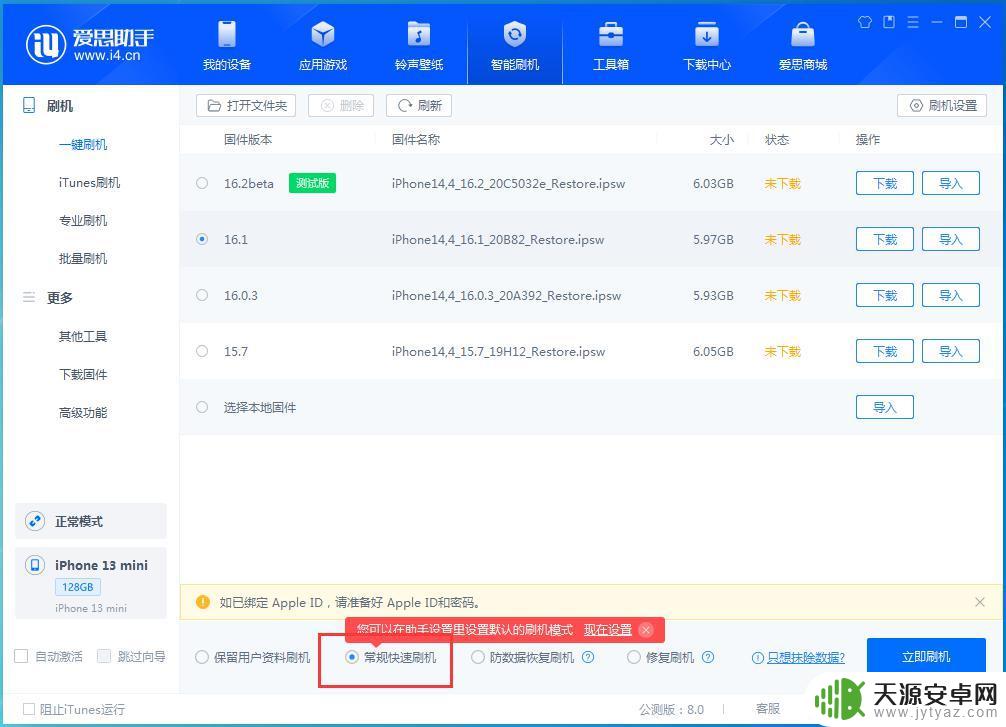Image resolution: width=1006 pixels, height=727 pixels.
Task: Import firmware for 15.7 row
Action: tap(951, 351)
